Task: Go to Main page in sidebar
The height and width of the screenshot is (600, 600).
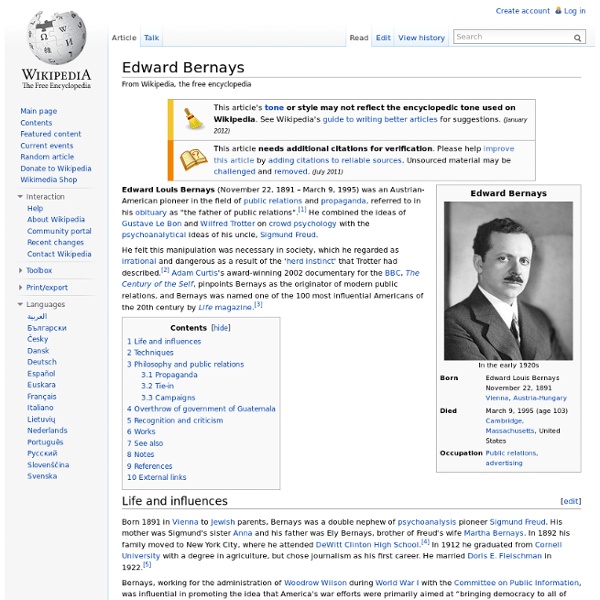Action: pos(39,111)
